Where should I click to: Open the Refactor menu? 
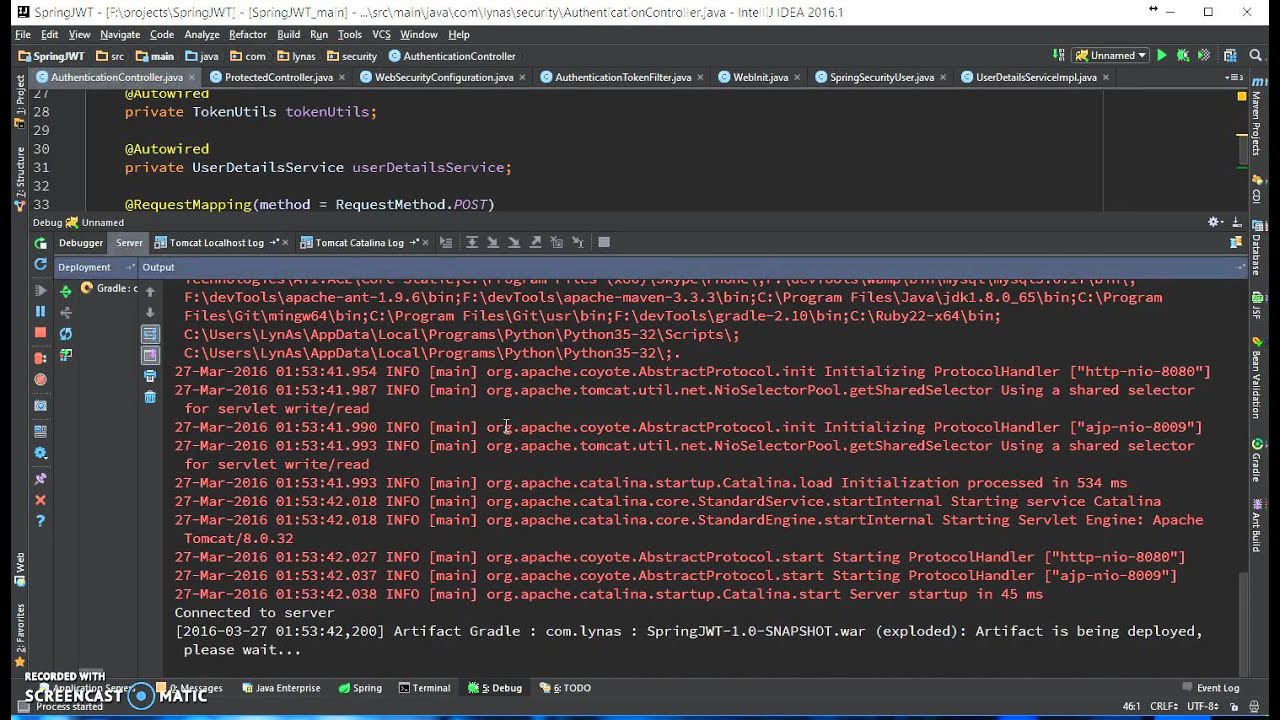point(248,34)
